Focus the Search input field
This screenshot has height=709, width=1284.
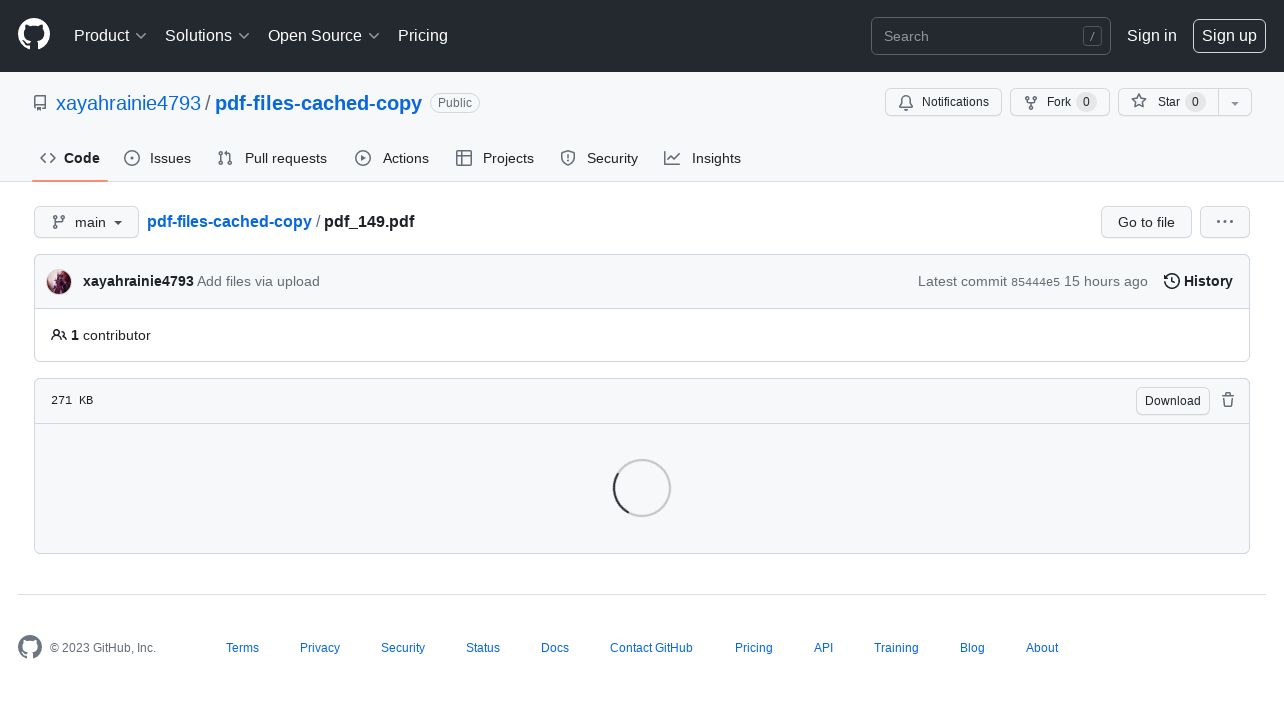click(980, 36)
